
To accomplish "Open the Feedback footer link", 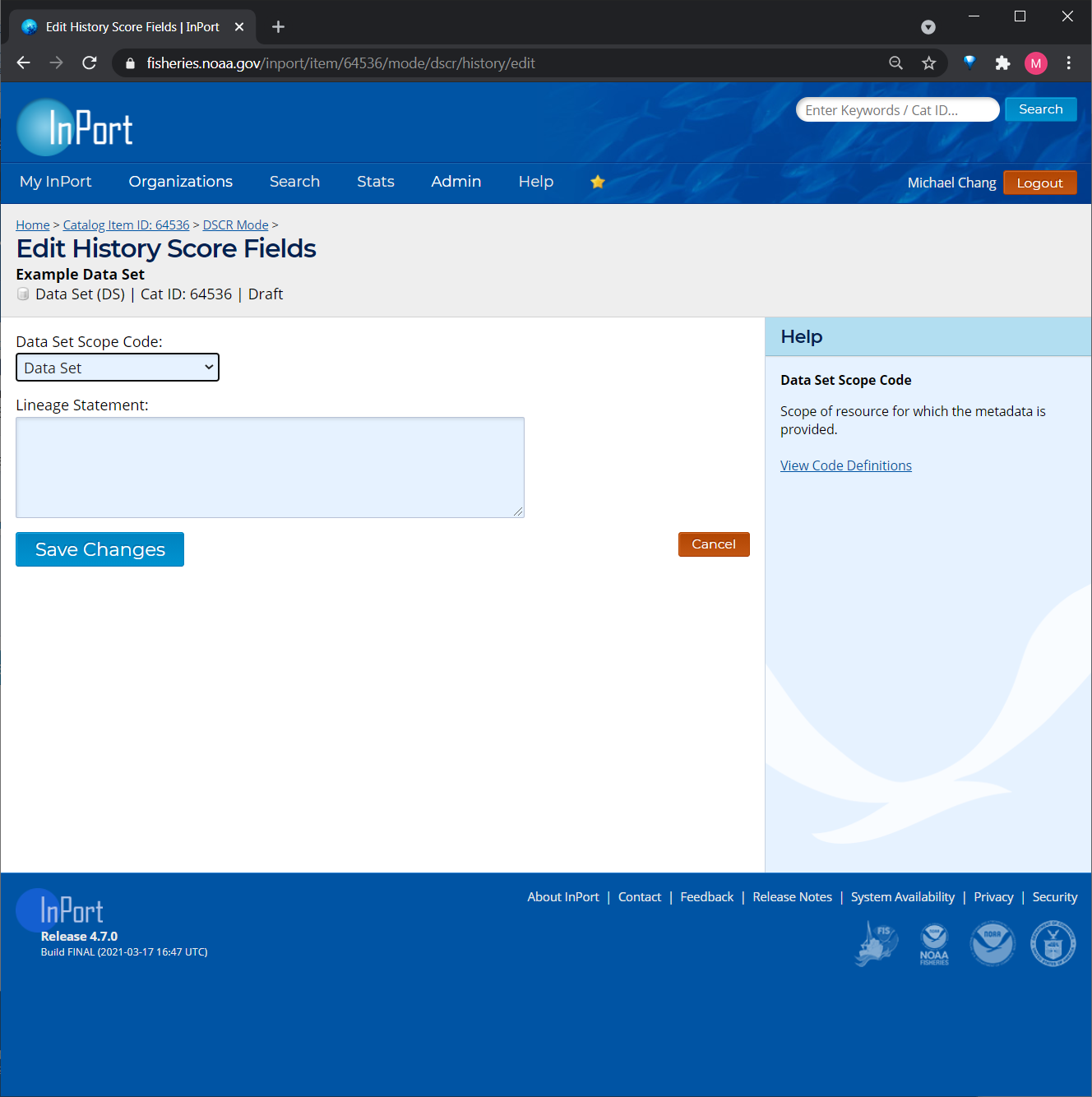I will (707, 897).
